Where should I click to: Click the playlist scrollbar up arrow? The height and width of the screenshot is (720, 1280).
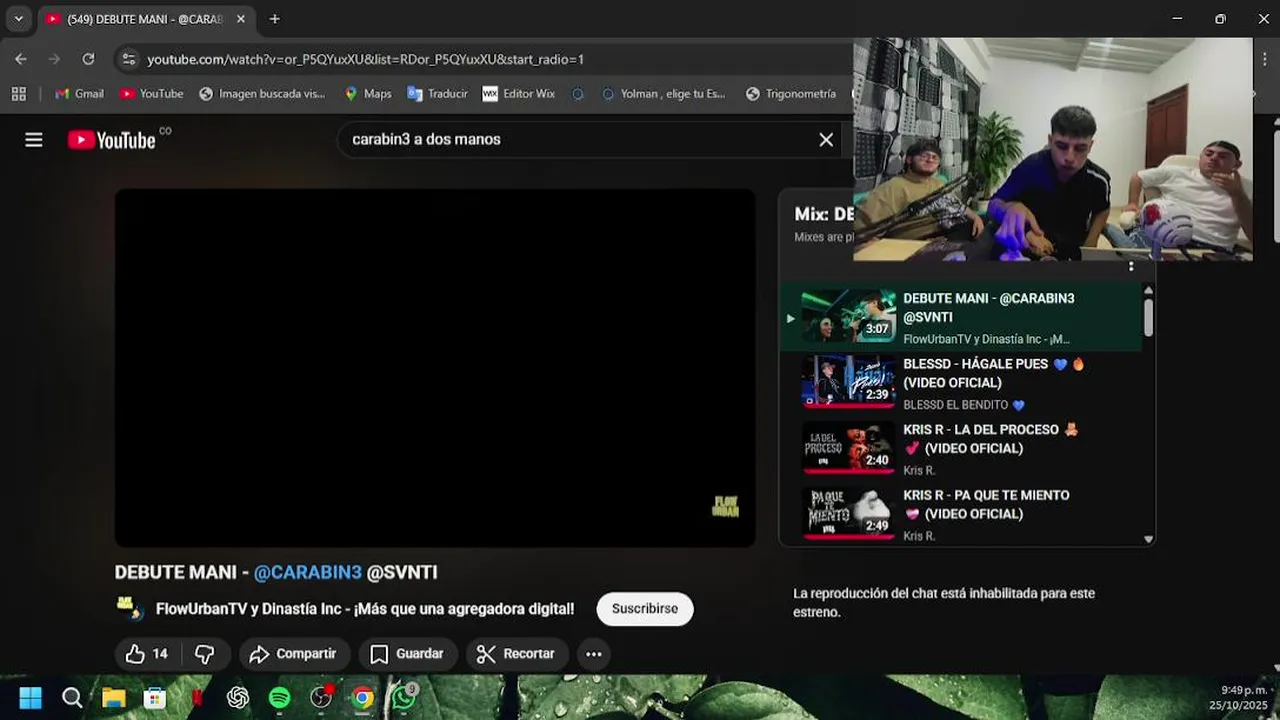click(1148, 290)
